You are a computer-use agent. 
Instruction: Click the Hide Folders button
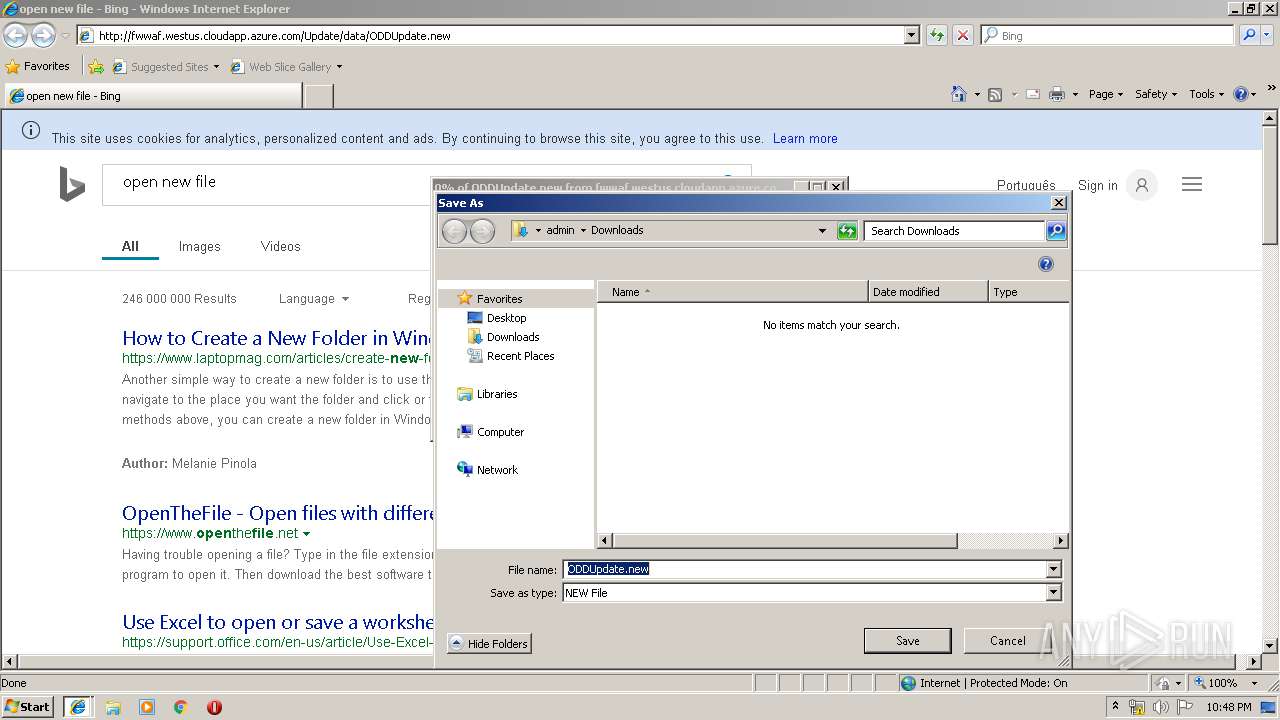[488, 643]
